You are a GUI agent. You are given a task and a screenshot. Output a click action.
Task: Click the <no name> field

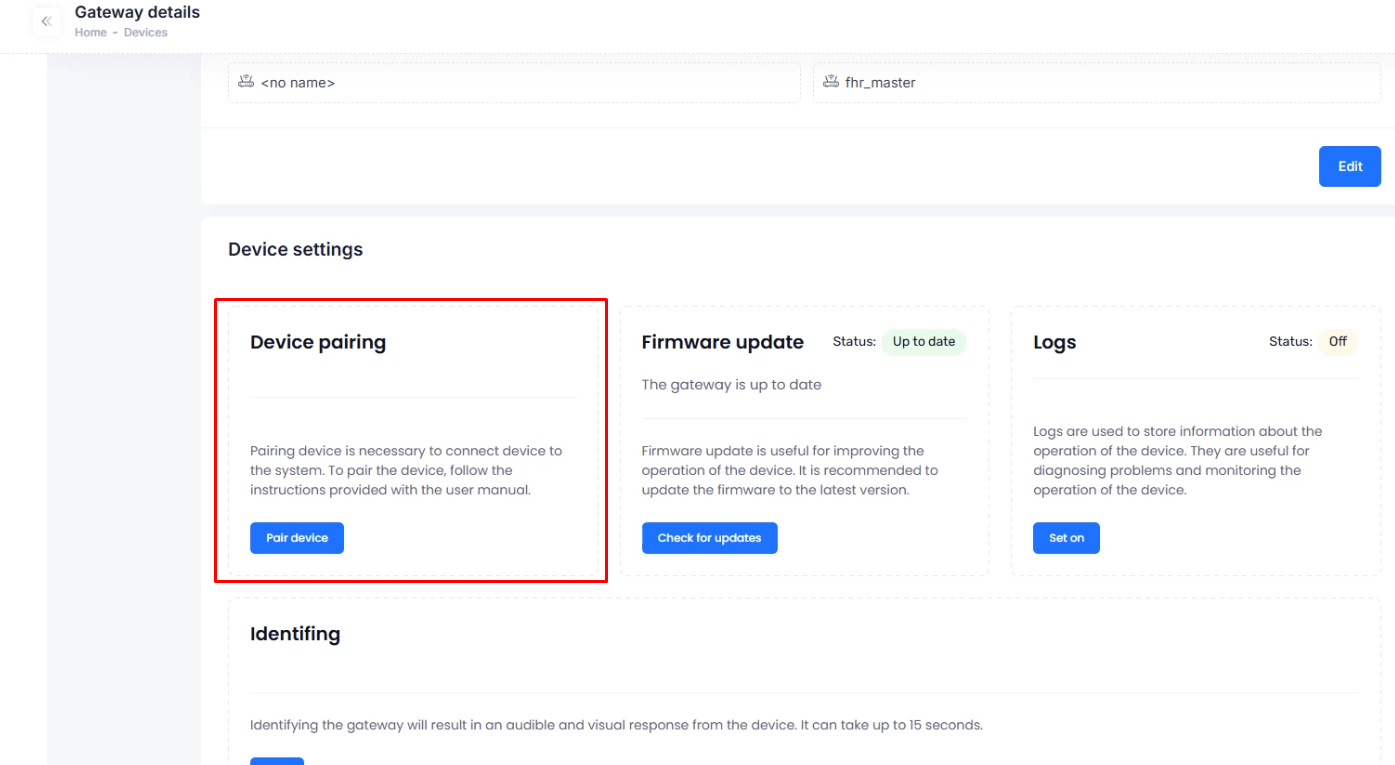click(x=514, y=83)
